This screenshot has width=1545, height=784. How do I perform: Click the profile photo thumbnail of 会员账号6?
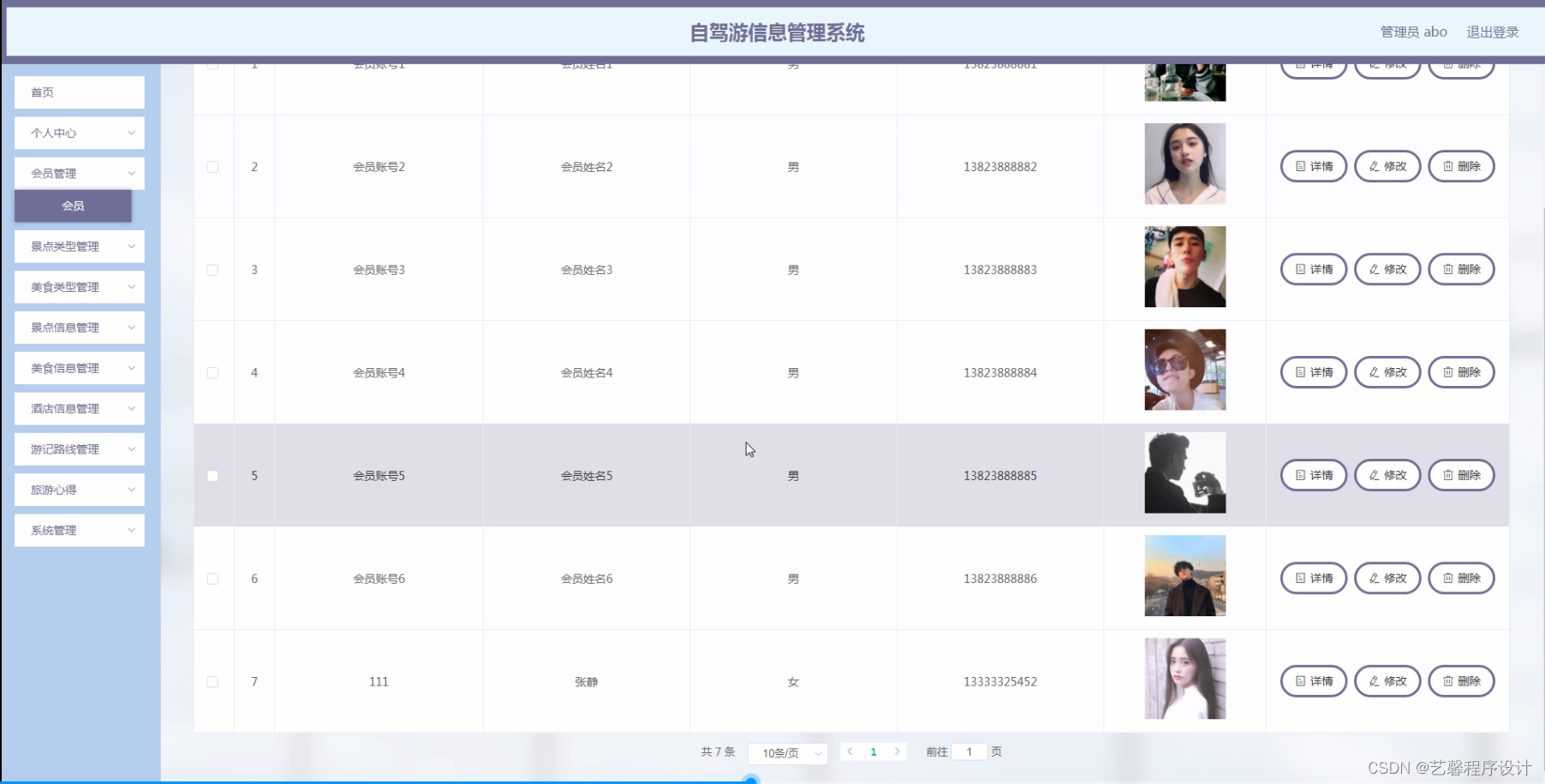pyautogui.click(x=1184, y=575)
